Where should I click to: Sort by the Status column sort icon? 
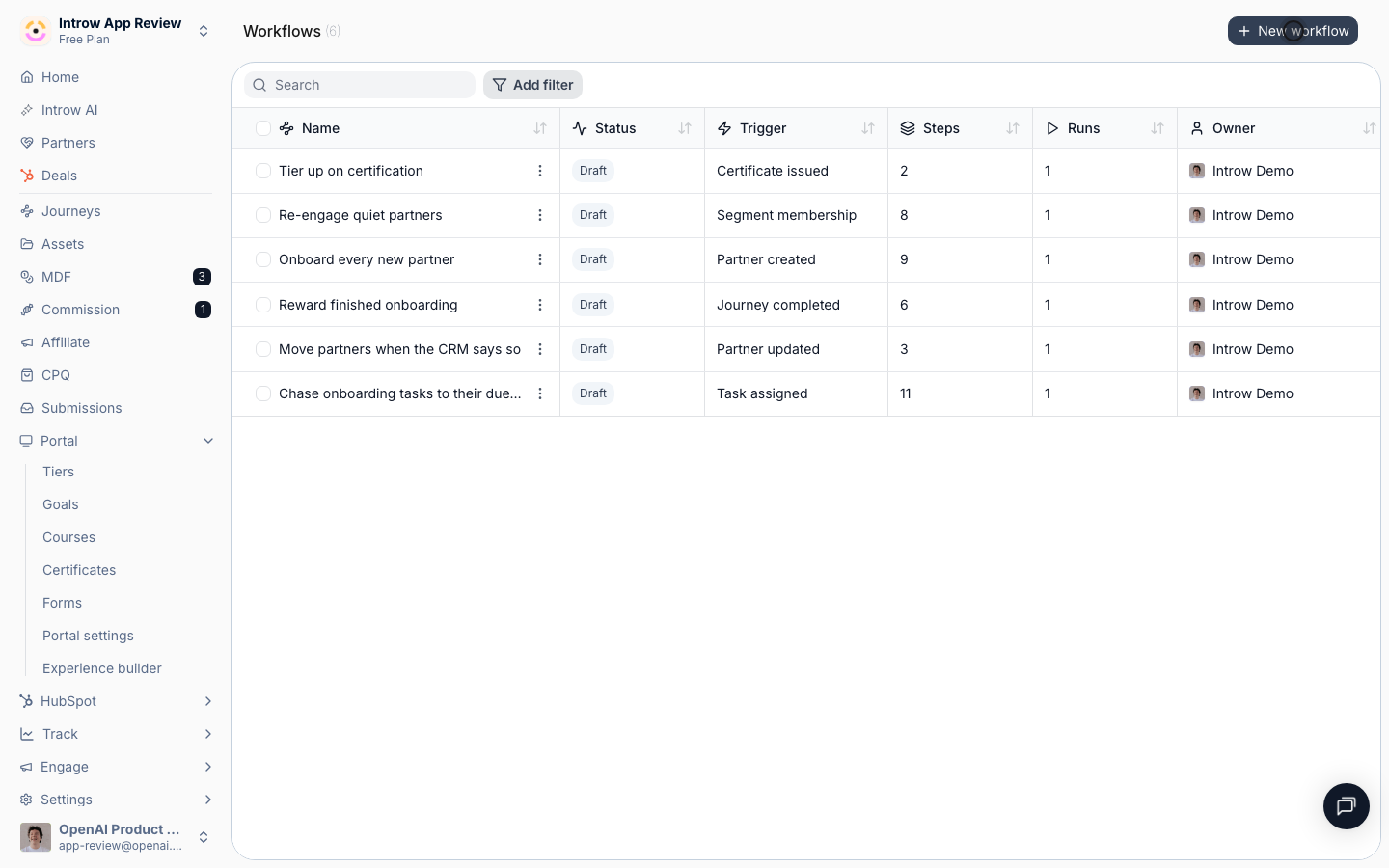[685, 128]
